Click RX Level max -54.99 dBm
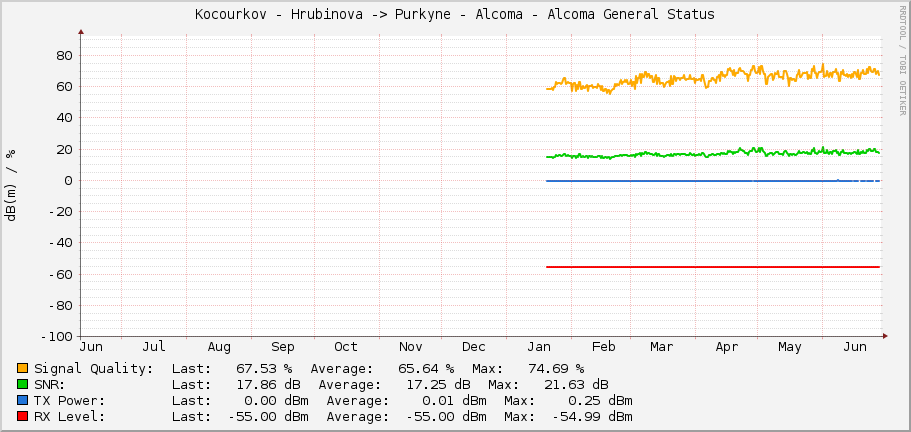This screenshot has height=432, width=911. (x=592, y=416)
